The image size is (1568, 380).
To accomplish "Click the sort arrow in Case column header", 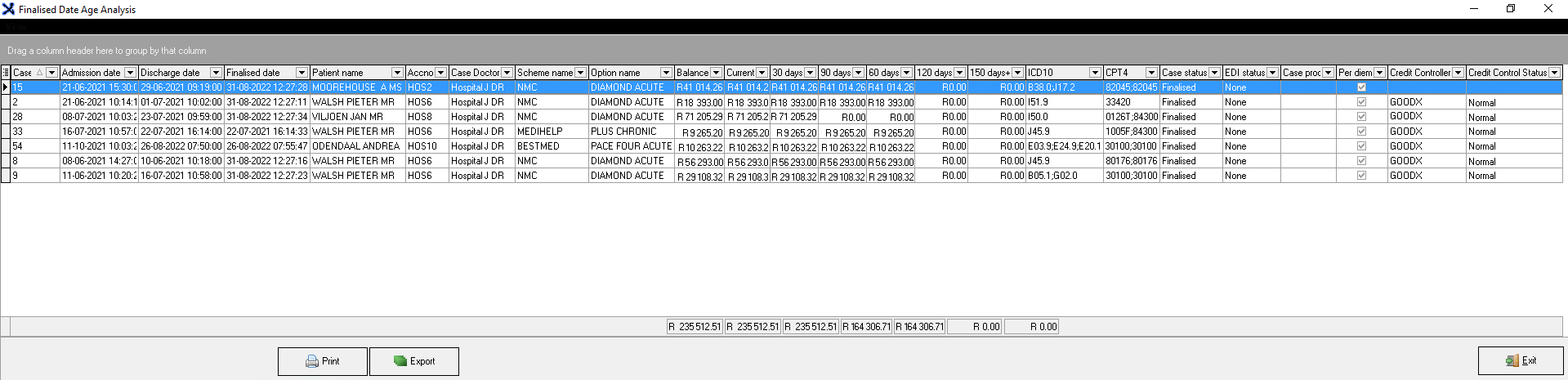I will coord(39,73).
